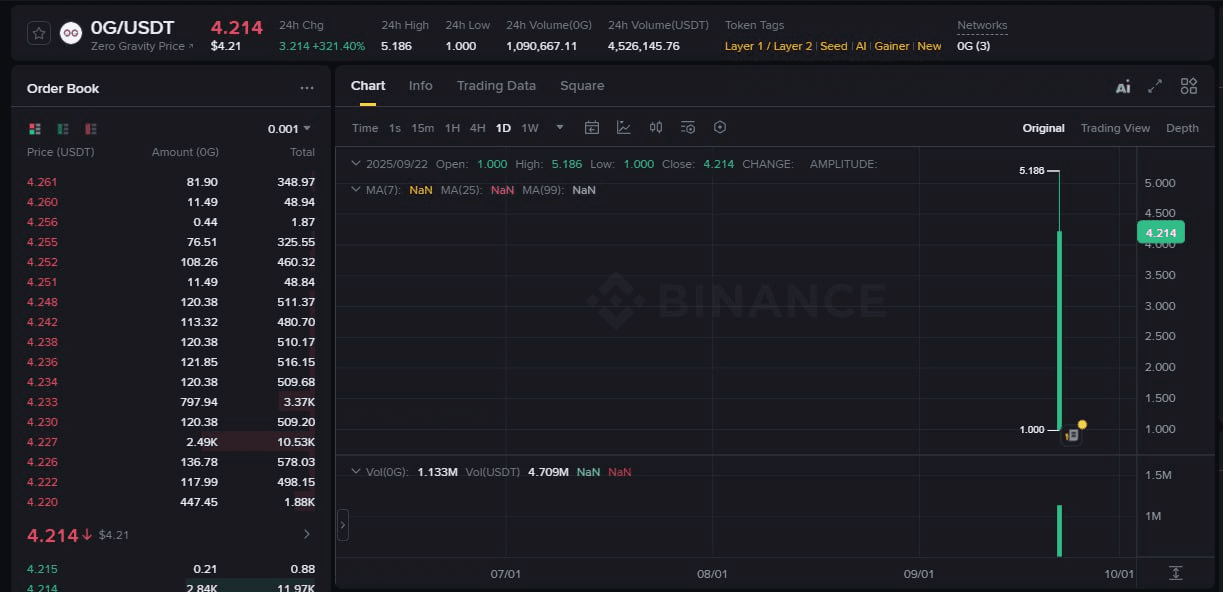
Task: Click the Amount (0G) column header
Action: pos(185,152)
